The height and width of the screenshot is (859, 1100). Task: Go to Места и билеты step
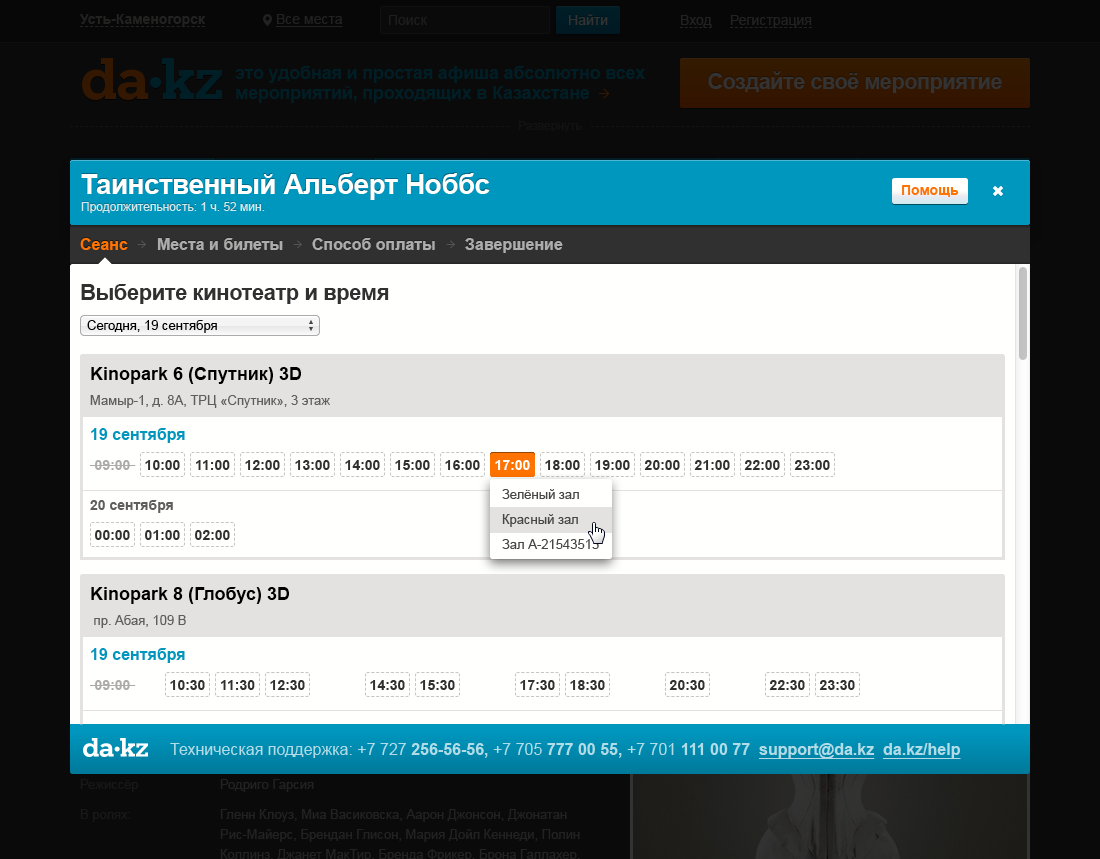pyautogui.click(x=220, y=244)
